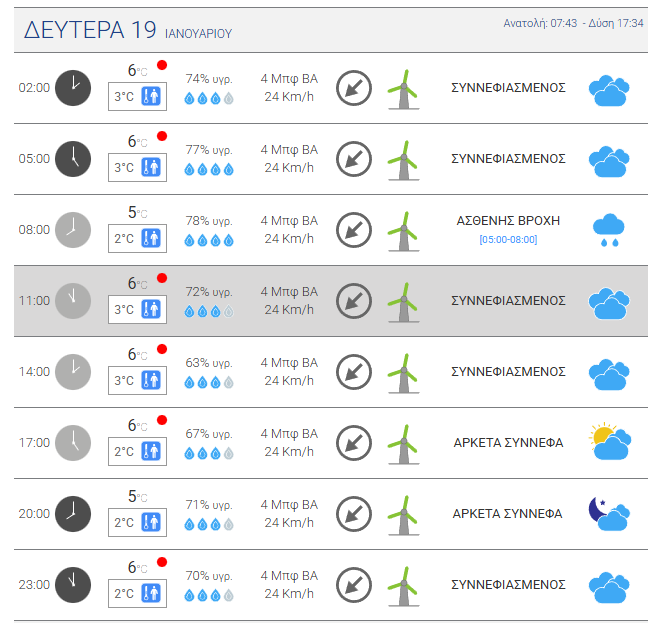Image resolution: width=660 pixels, height=623 pixels.
Task: Click the wind turbine icon at 05:00
Action: coord(403,160)
